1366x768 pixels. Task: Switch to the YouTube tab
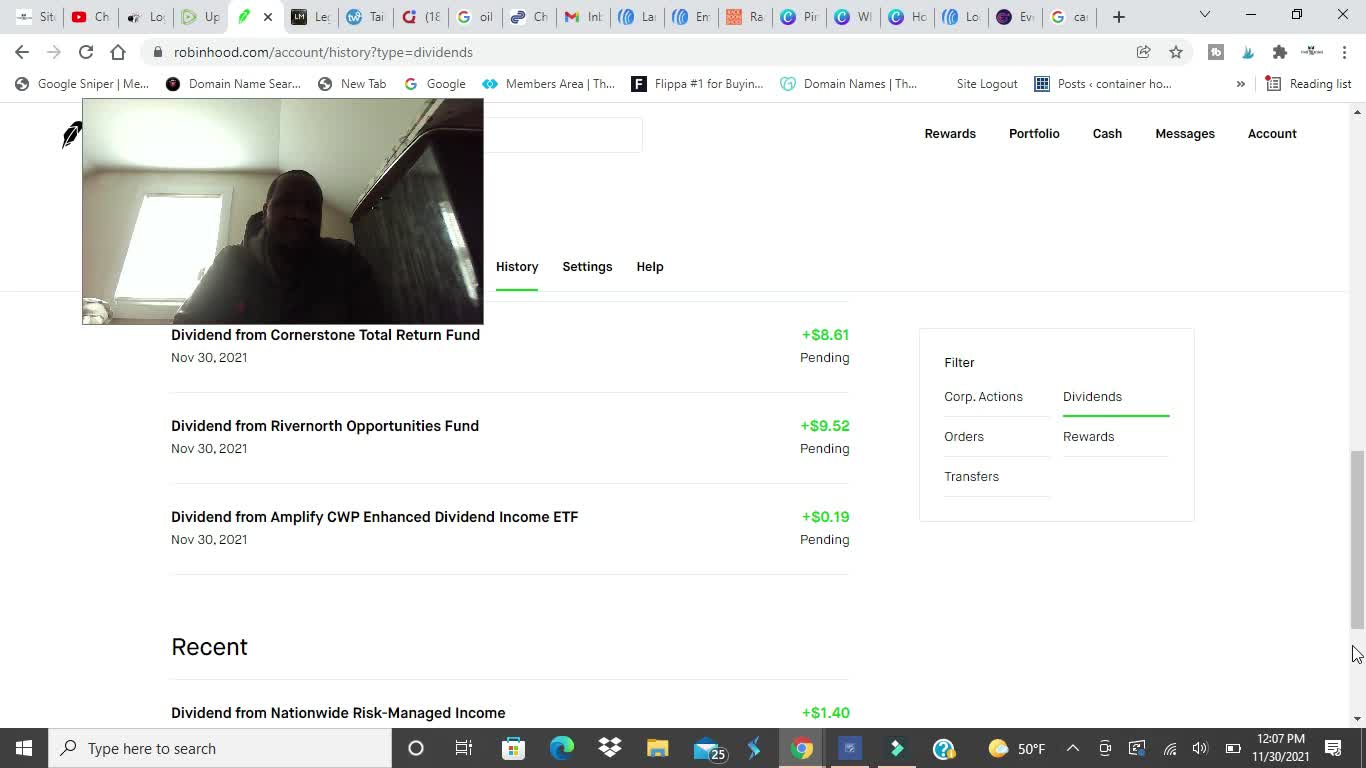(x=90, y=17)
